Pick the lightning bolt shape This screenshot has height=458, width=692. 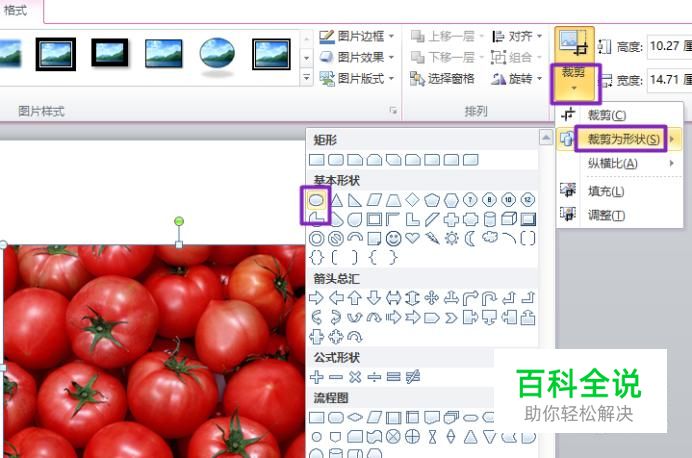click(x=432, y=239)
